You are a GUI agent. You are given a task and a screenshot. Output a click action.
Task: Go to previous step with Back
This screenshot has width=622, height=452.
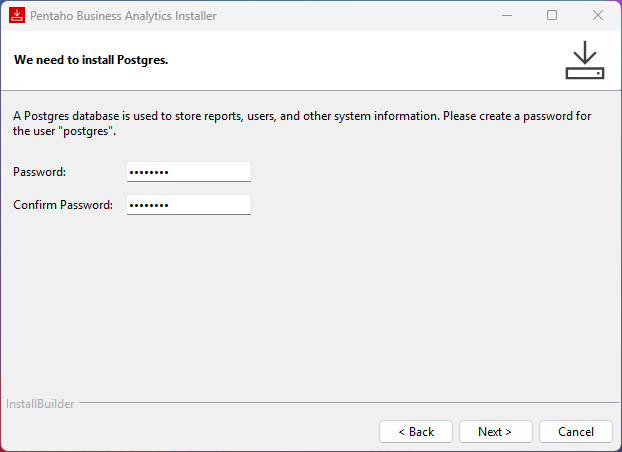pos(415,432)
